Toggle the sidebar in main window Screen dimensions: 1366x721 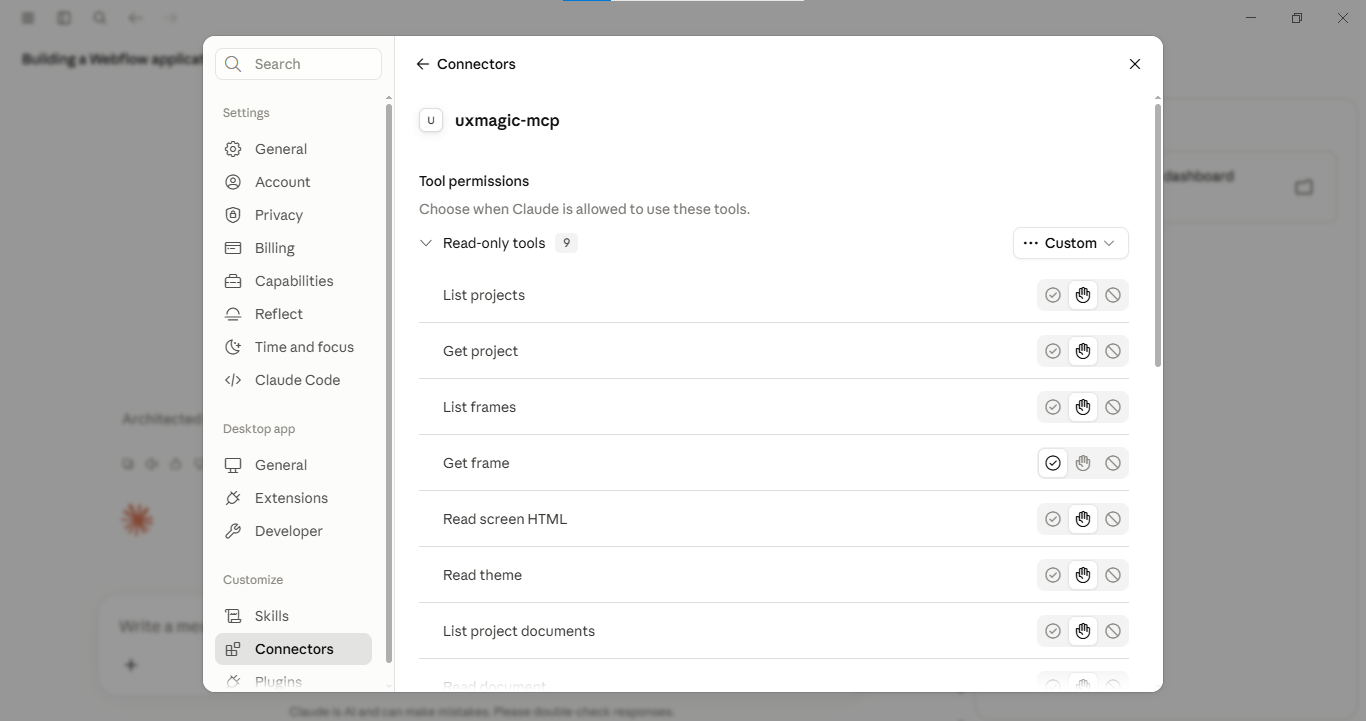pos(64,18)
